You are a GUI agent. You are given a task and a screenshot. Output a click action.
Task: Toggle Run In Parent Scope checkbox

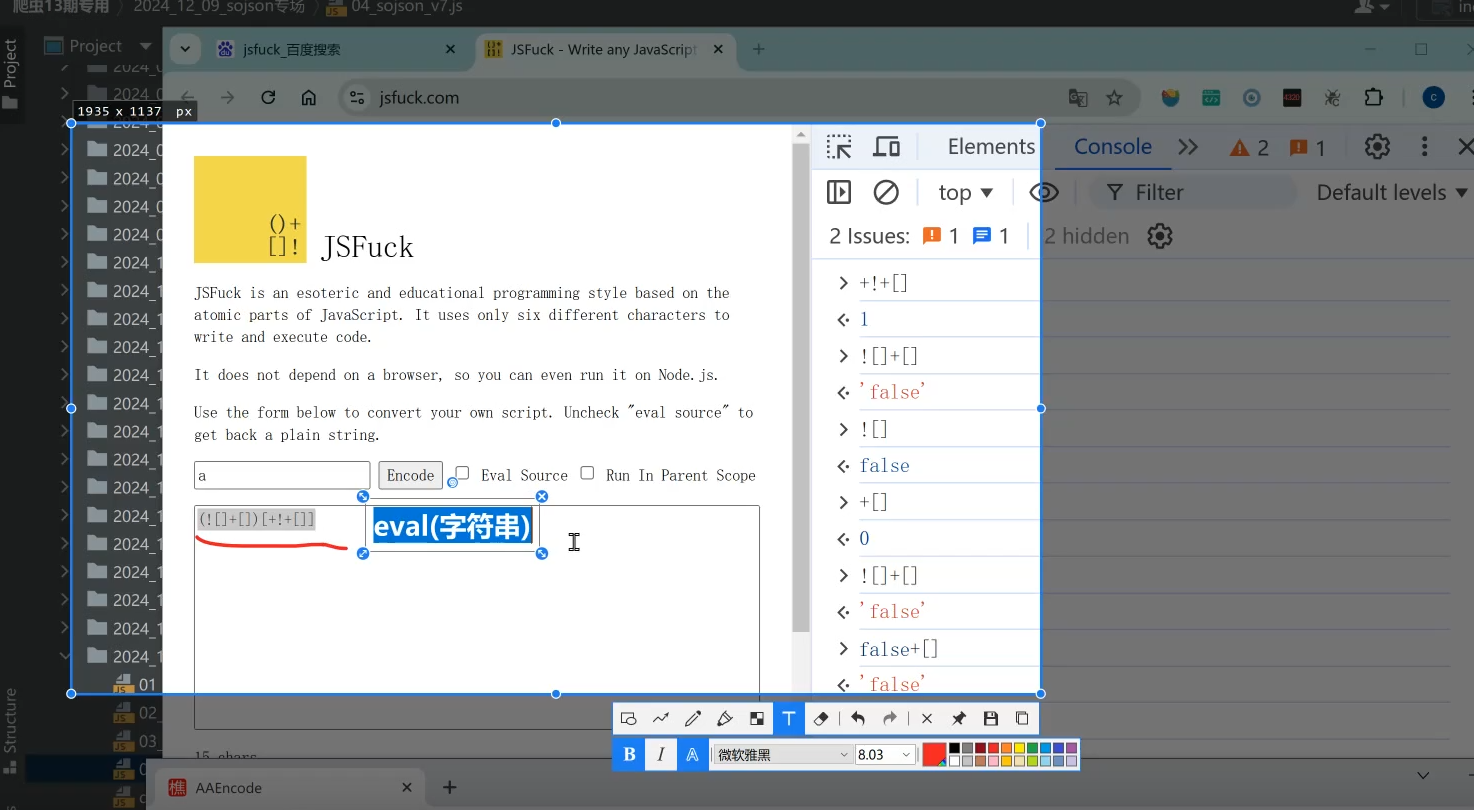point(587,473)
